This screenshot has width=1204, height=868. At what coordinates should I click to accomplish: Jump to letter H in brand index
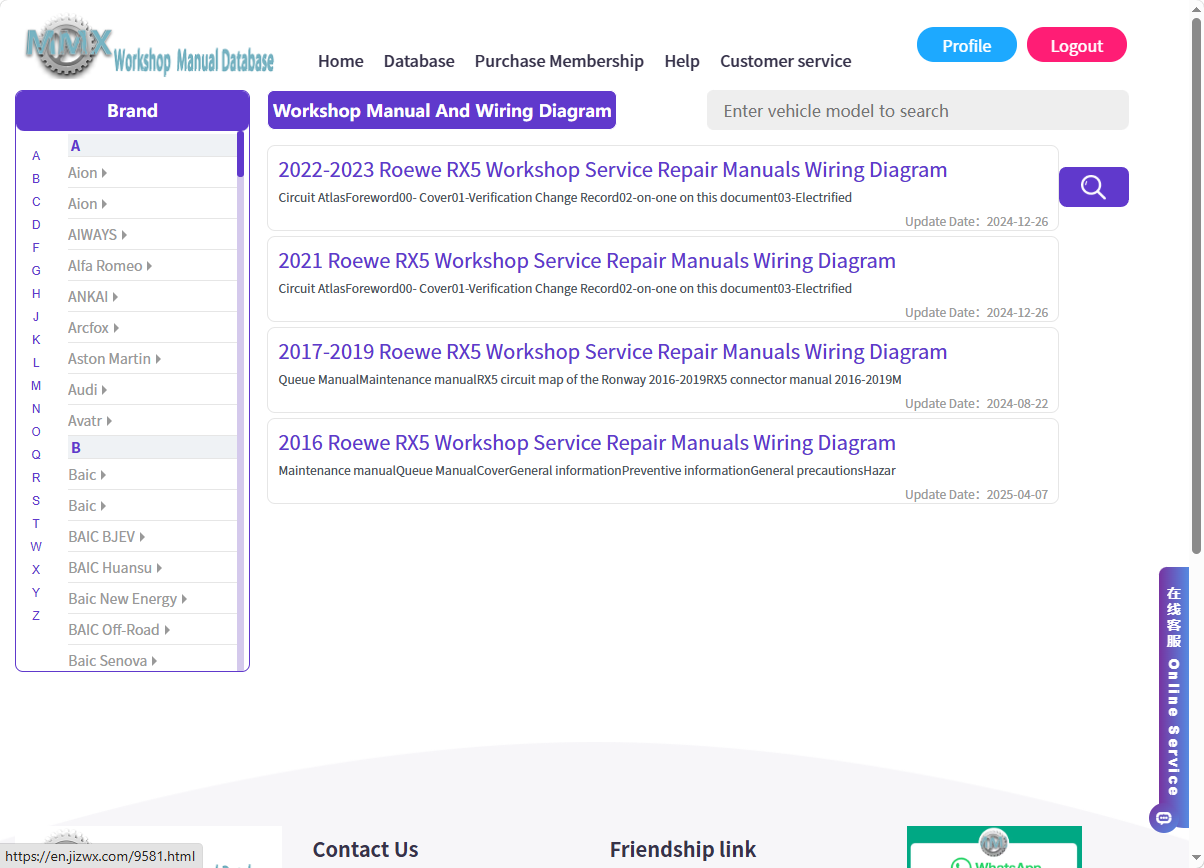36,294
